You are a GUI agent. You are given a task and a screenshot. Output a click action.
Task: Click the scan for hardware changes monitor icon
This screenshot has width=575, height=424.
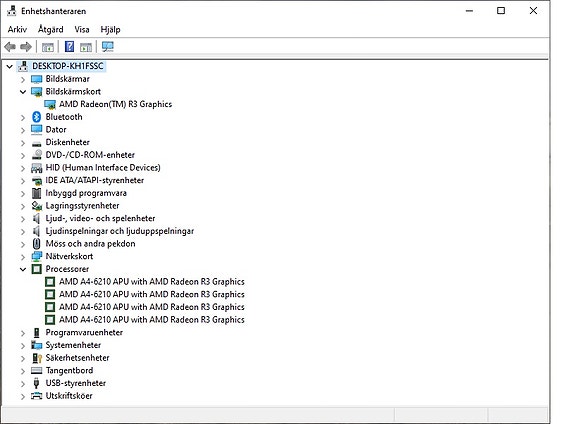[108, 47]
